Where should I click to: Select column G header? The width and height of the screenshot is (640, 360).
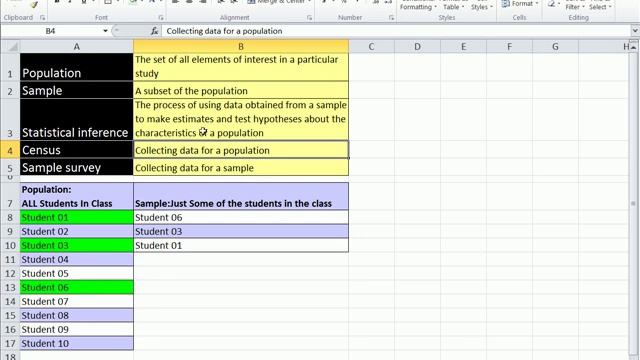tap(556, 47)
